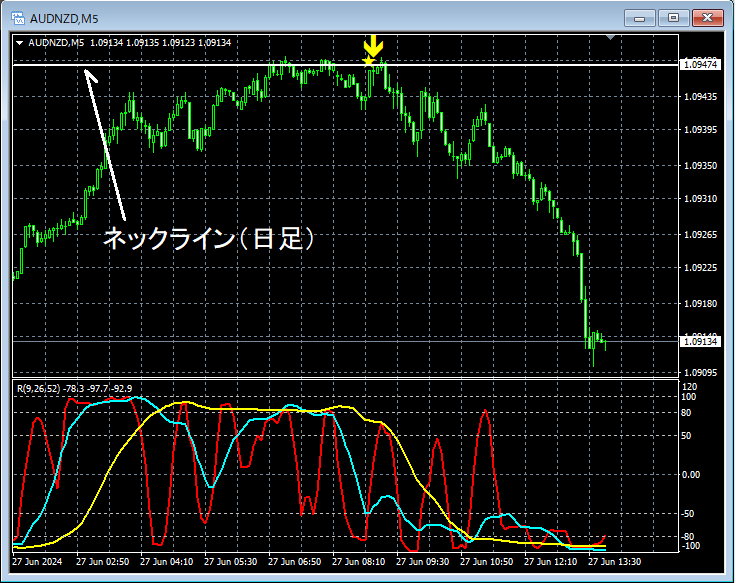736x583 pixels.
Task: Click the 27 Jun 2024 date label
Action: click(x=37, y=562)
